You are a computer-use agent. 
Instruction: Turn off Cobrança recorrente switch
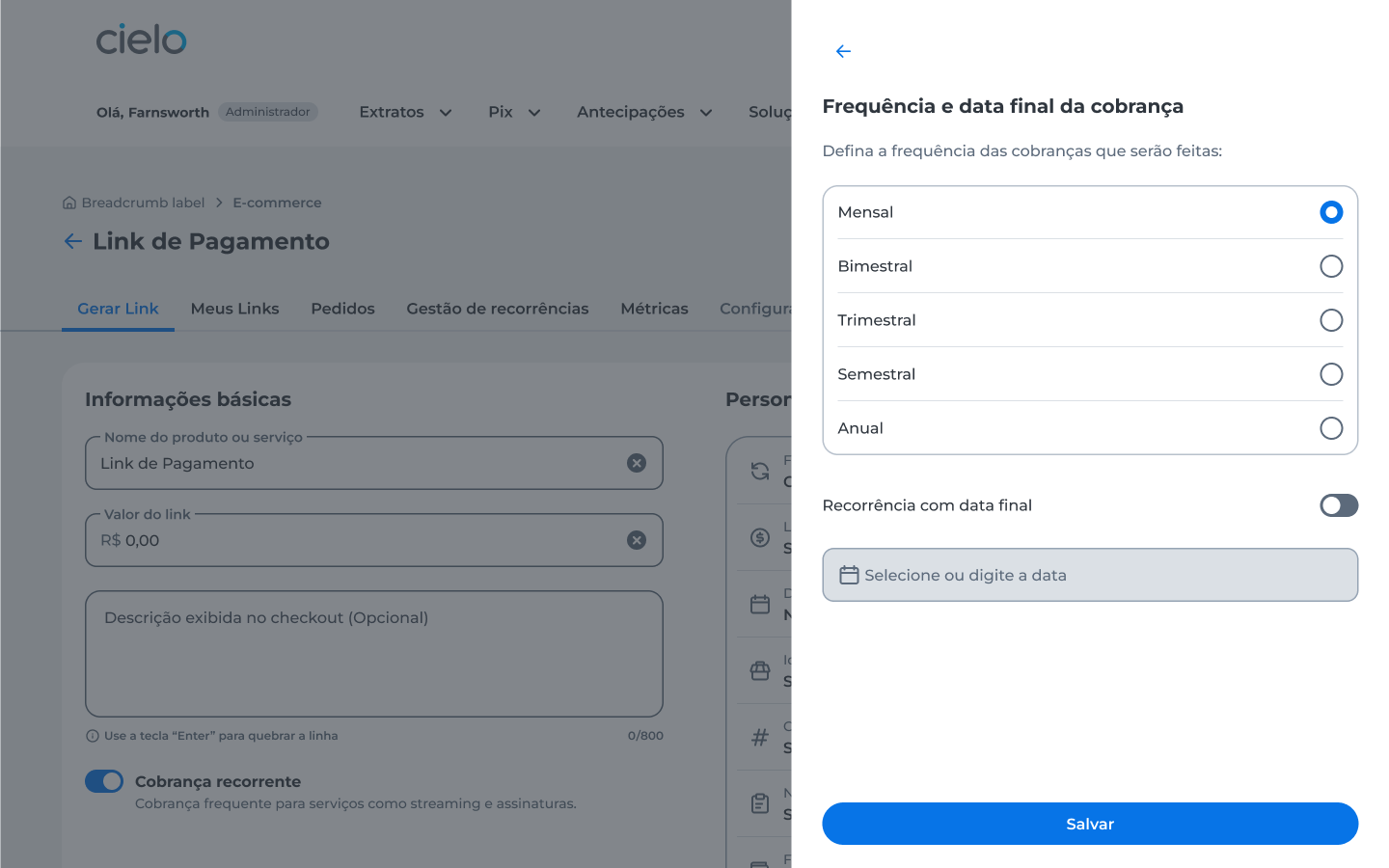104,781
